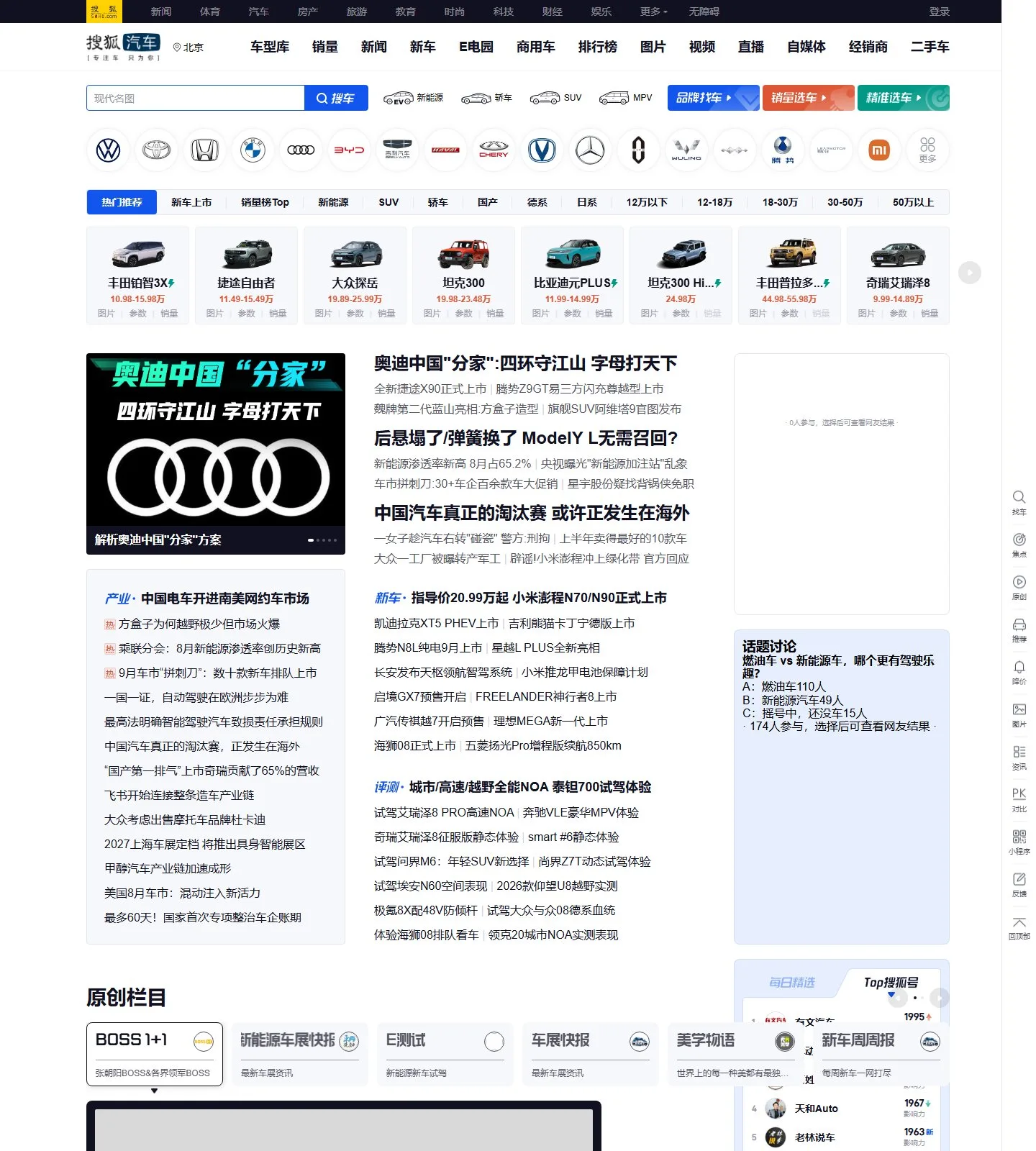1036x1151 pixels.
Task: Filter by 轿车 sedan car type icon
Action: point(486,98)
